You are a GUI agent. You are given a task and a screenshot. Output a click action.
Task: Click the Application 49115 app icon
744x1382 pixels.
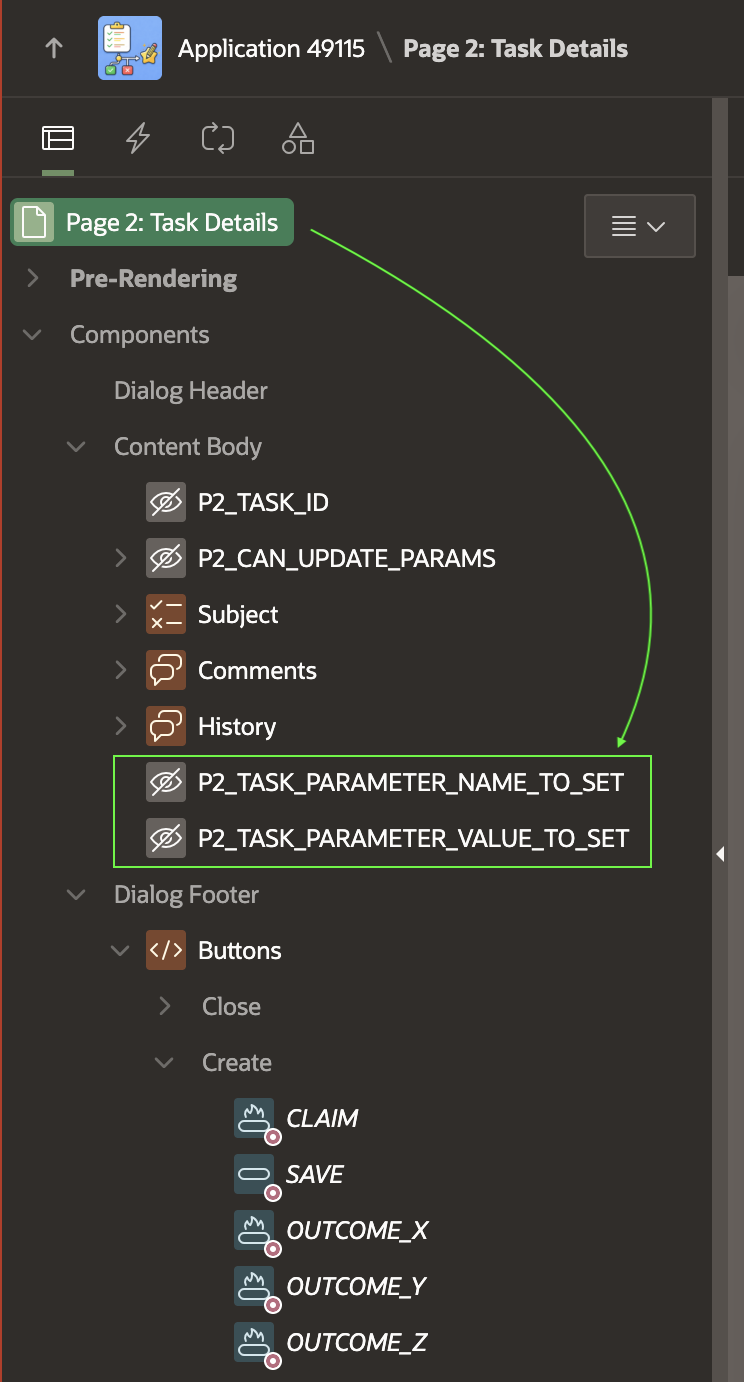129,49
